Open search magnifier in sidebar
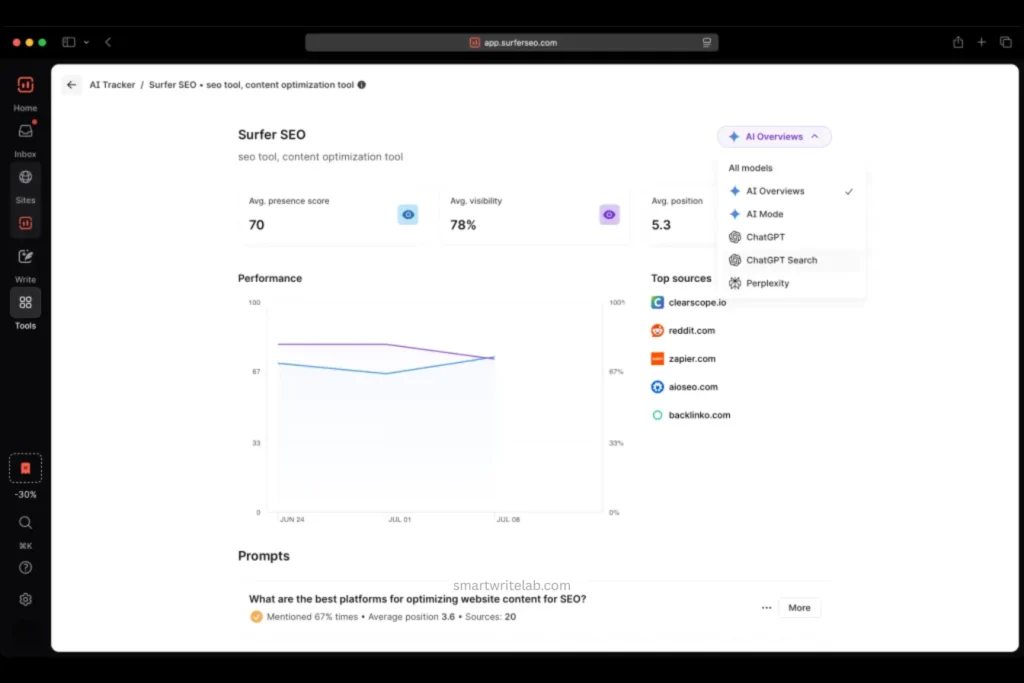 25,522
